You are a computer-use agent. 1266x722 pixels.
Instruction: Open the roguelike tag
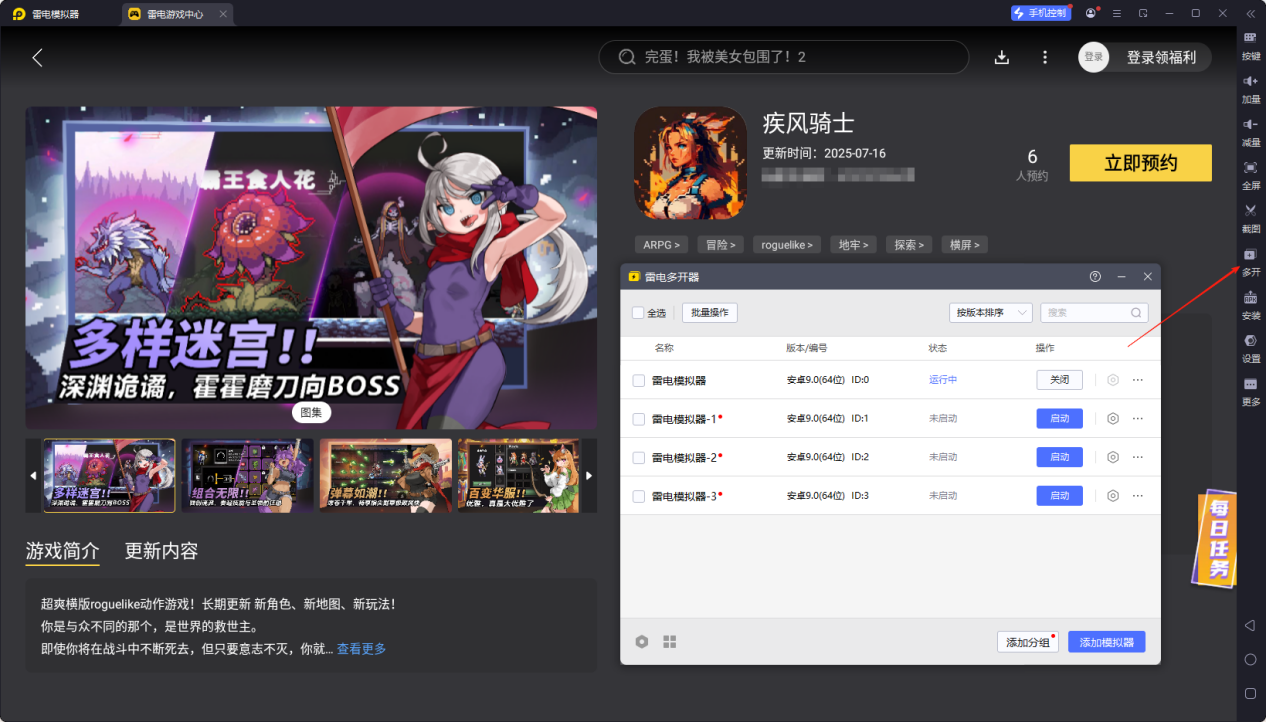(x=788, y=244)
